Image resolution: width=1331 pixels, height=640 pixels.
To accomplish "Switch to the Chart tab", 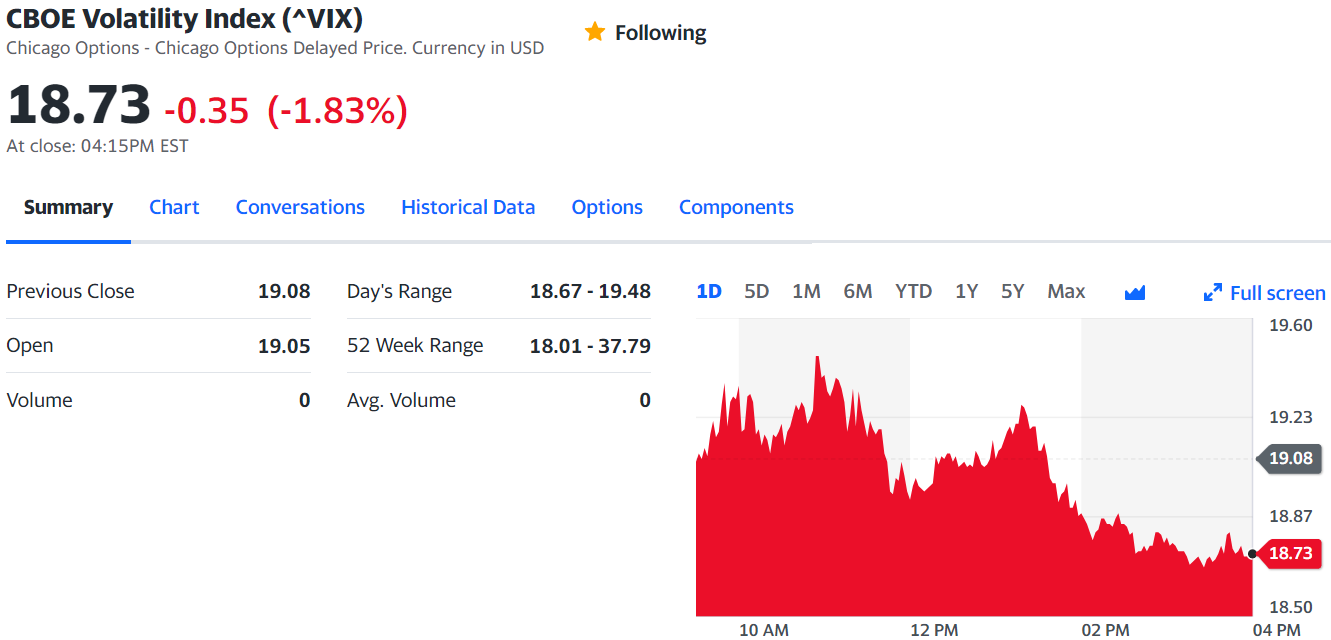I will point(174,207).
